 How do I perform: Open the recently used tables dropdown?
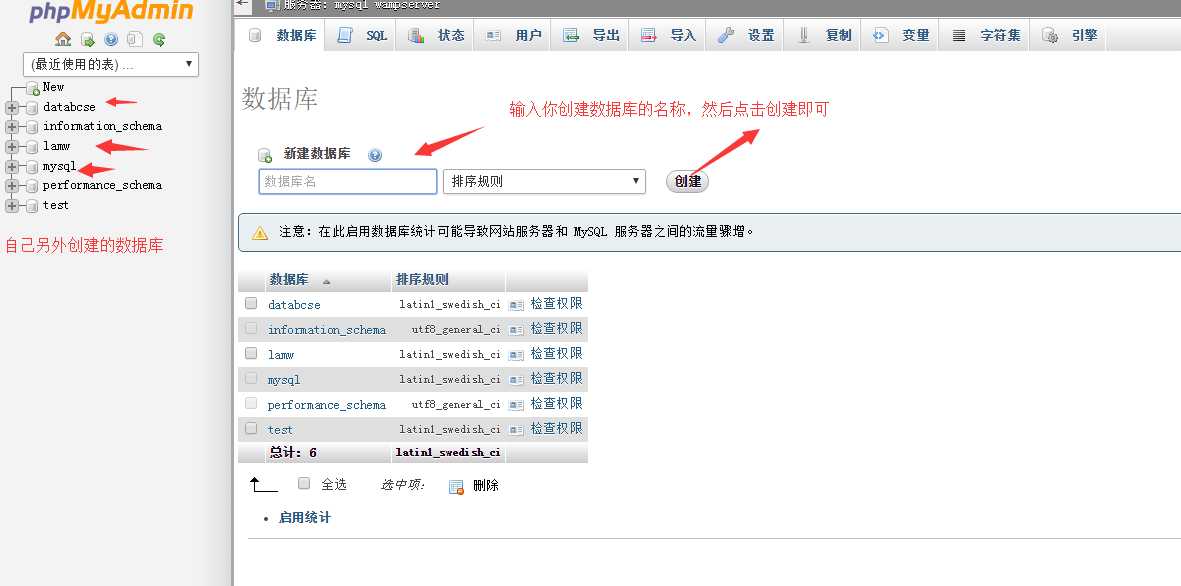coord(111,65)
